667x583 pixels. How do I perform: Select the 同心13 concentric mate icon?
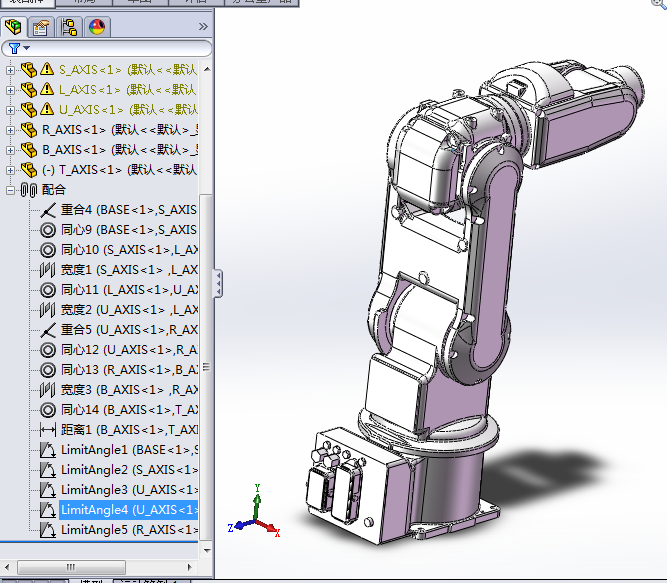click(x=48, y=370)
